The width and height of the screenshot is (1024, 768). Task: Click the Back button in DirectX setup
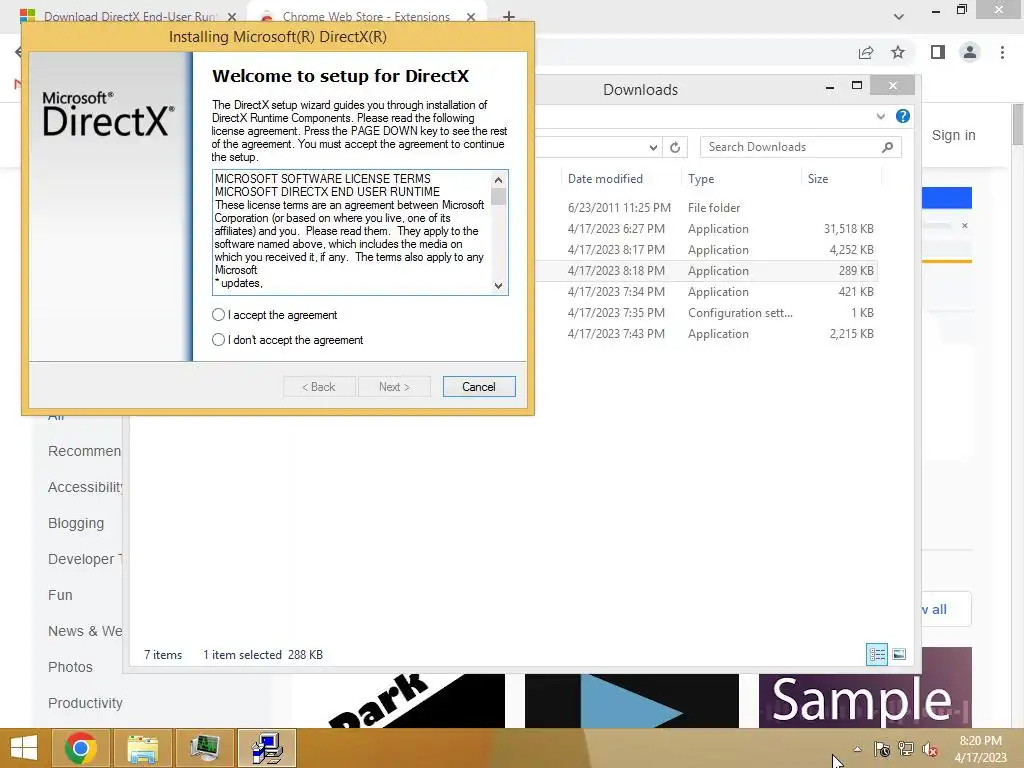pyautogui.click(x=319, y=387)
